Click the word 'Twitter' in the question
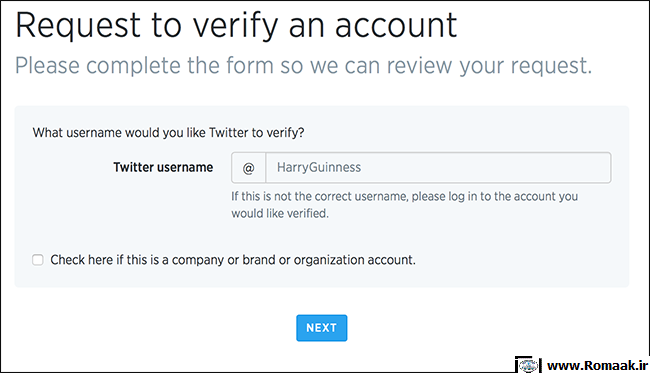This screenshot has height=373, width=650. point(228,133)
